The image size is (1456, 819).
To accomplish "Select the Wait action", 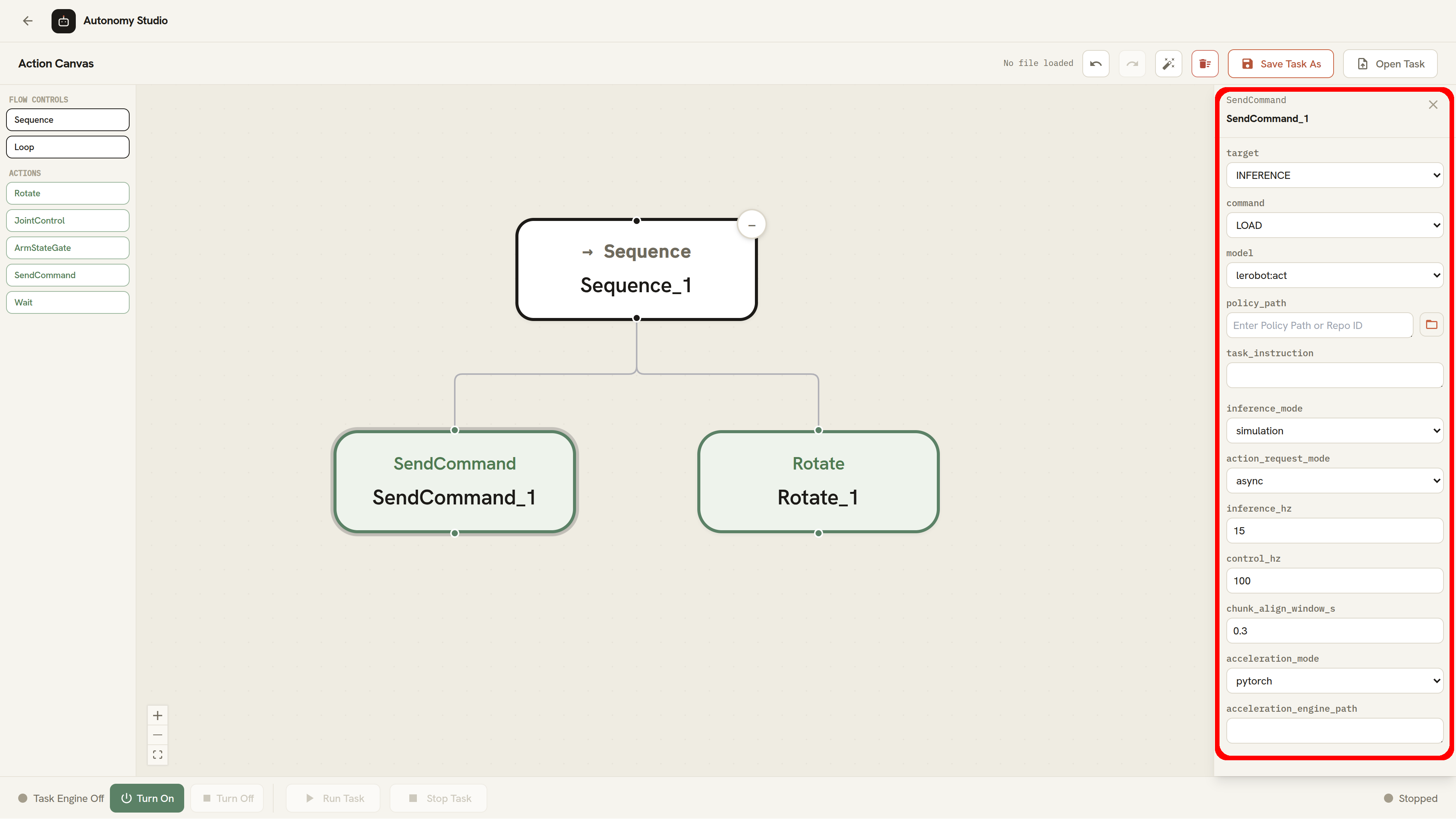I will pos(68,302).
